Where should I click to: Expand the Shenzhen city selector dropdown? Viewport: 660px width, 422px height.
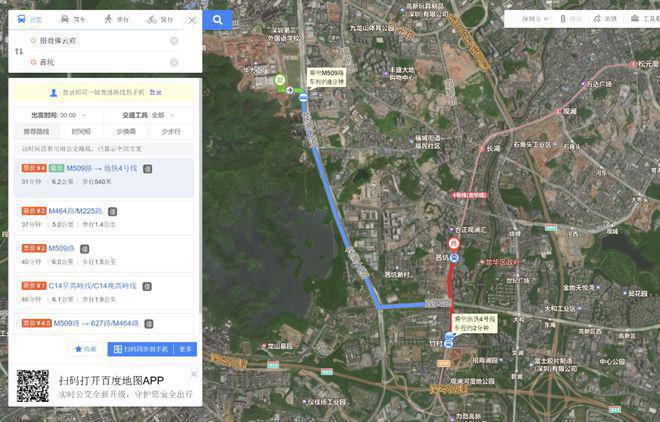(x=535, y=19)
